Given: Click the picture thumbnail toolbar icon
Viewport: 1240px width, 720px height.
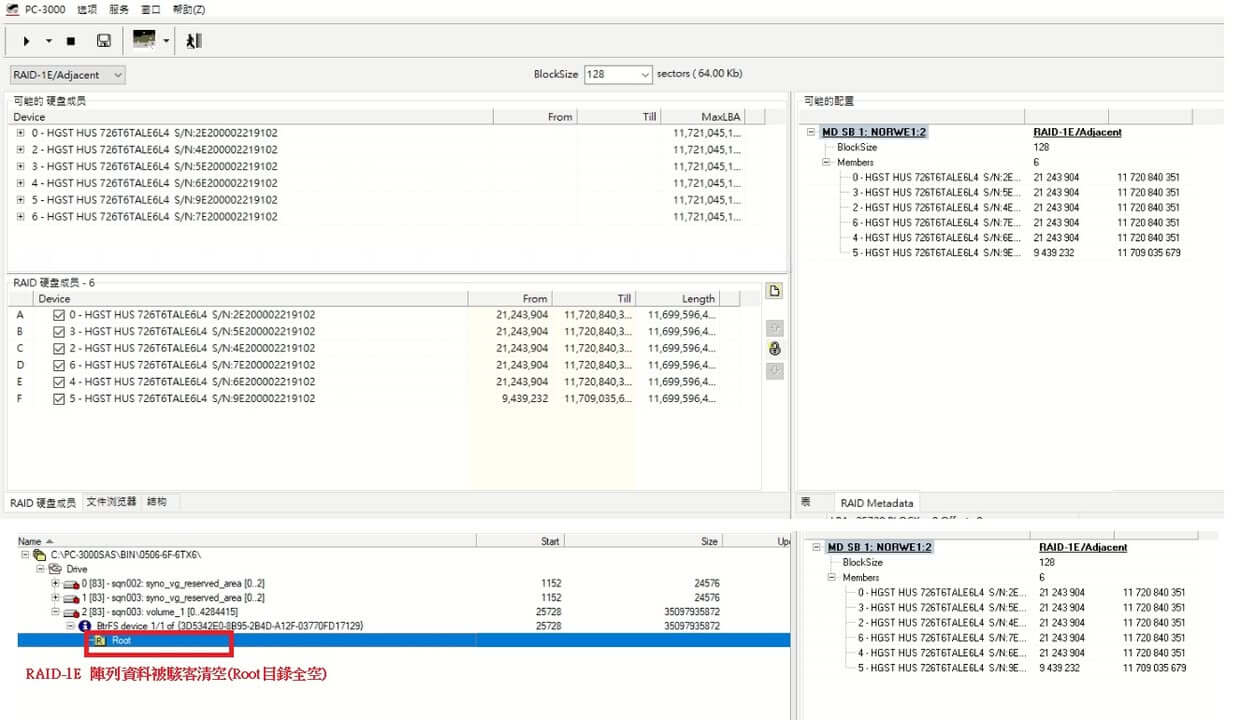Looking at the screenshot, I should [144, 40].
